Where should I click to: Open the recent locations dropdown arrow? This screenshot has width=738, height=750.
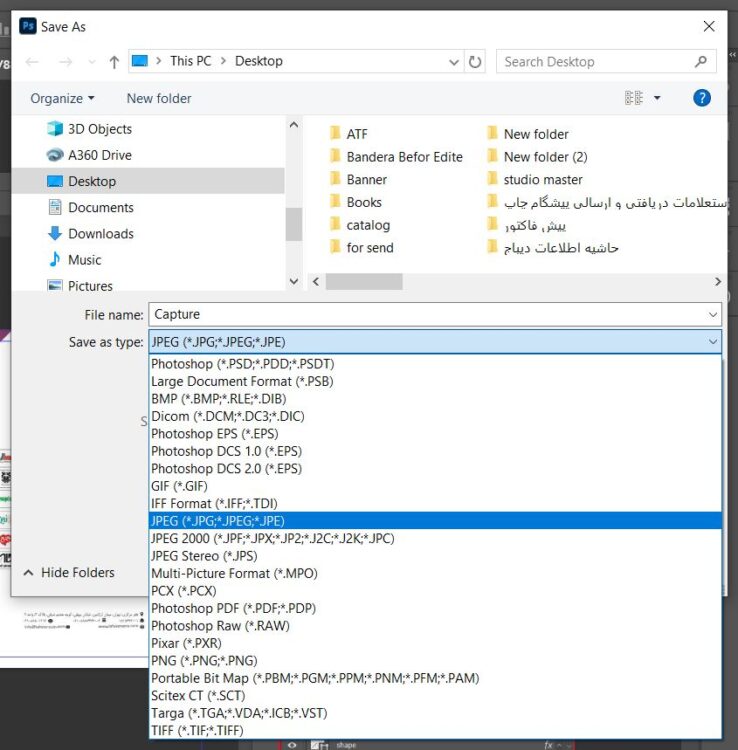pos(92,62)
